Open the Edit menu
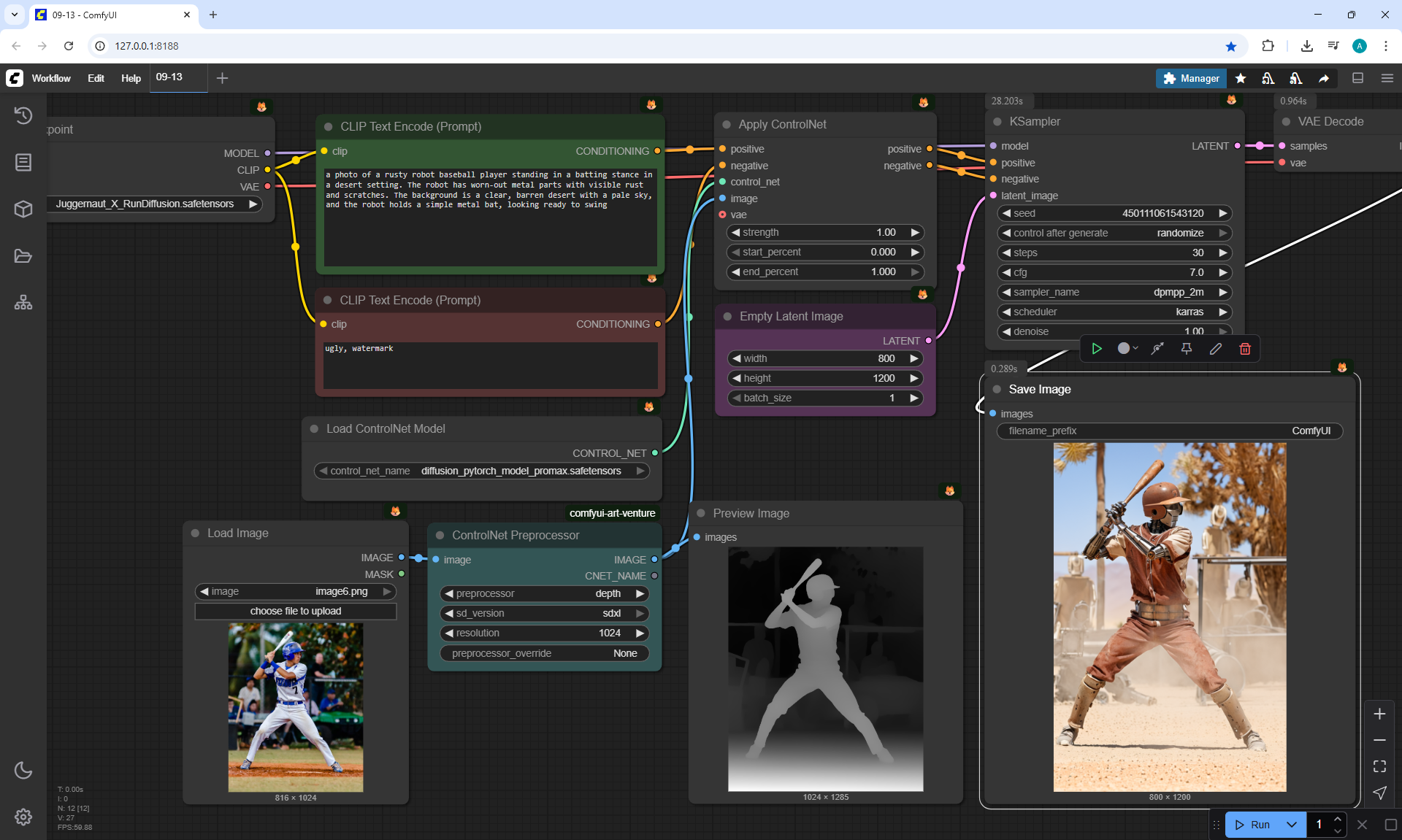 click(x=96, y=78)
